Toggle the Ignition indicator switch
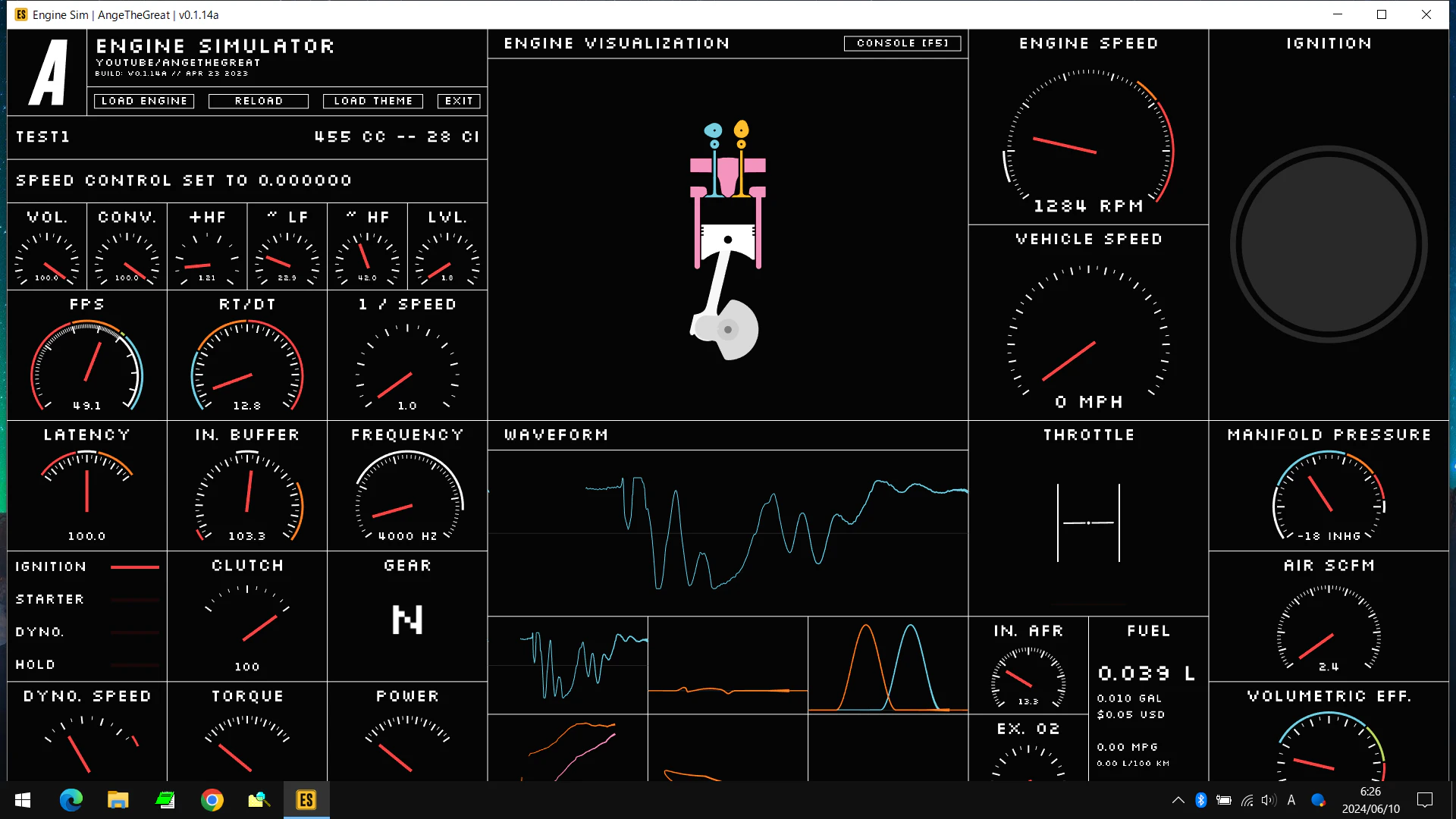This screenshot has height=819, width=1456. point(87,566)
